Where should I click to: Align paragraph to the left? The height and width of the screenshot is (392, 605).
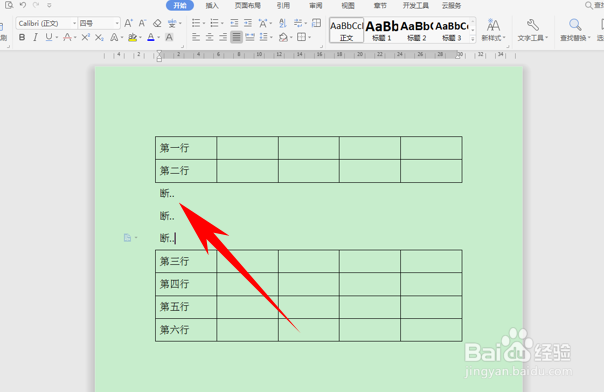click(x=196, y=37)
